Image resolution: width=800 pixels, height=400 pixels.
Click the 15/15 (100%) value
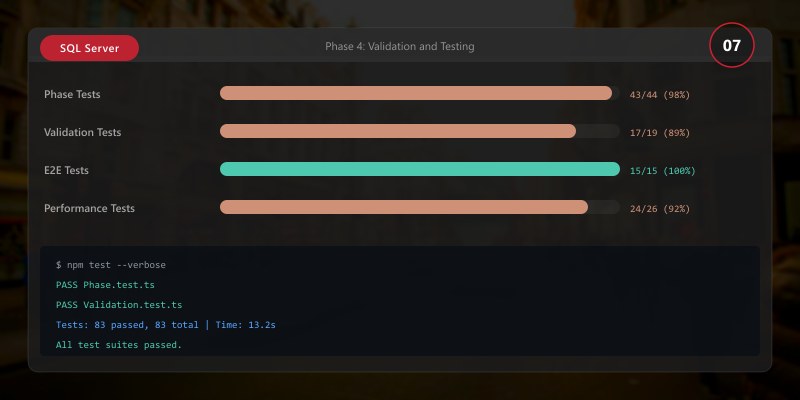(662, 171)
